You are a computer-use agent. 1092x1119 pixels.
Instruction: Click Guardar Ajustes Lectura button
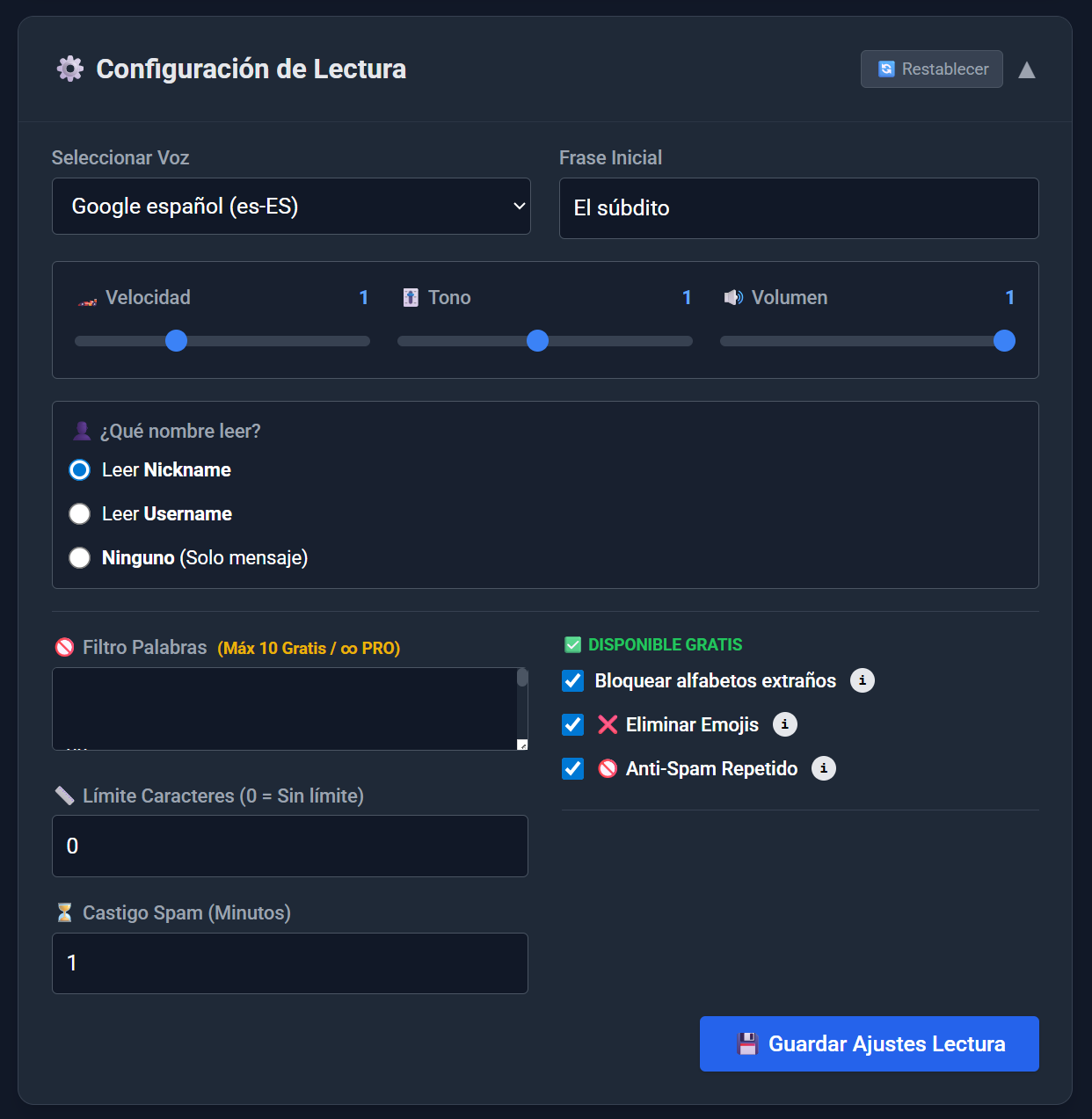869,1043
